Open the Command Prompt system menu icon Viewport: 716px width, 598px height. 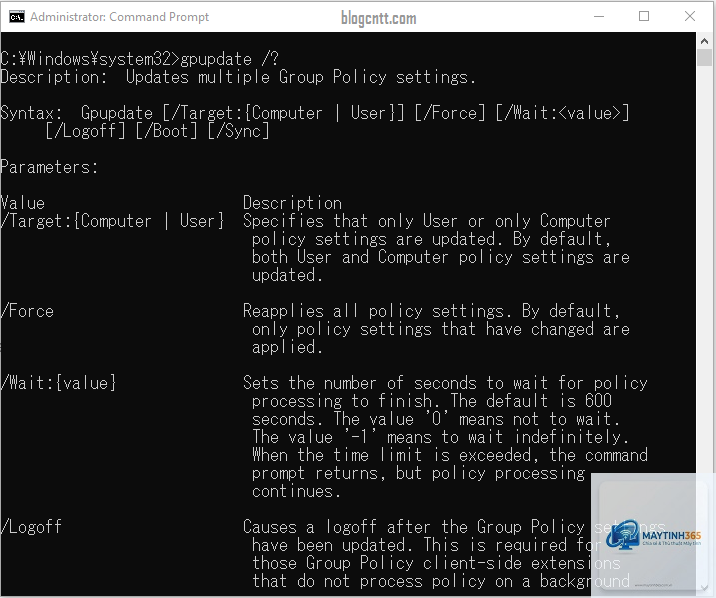[17, 17]
